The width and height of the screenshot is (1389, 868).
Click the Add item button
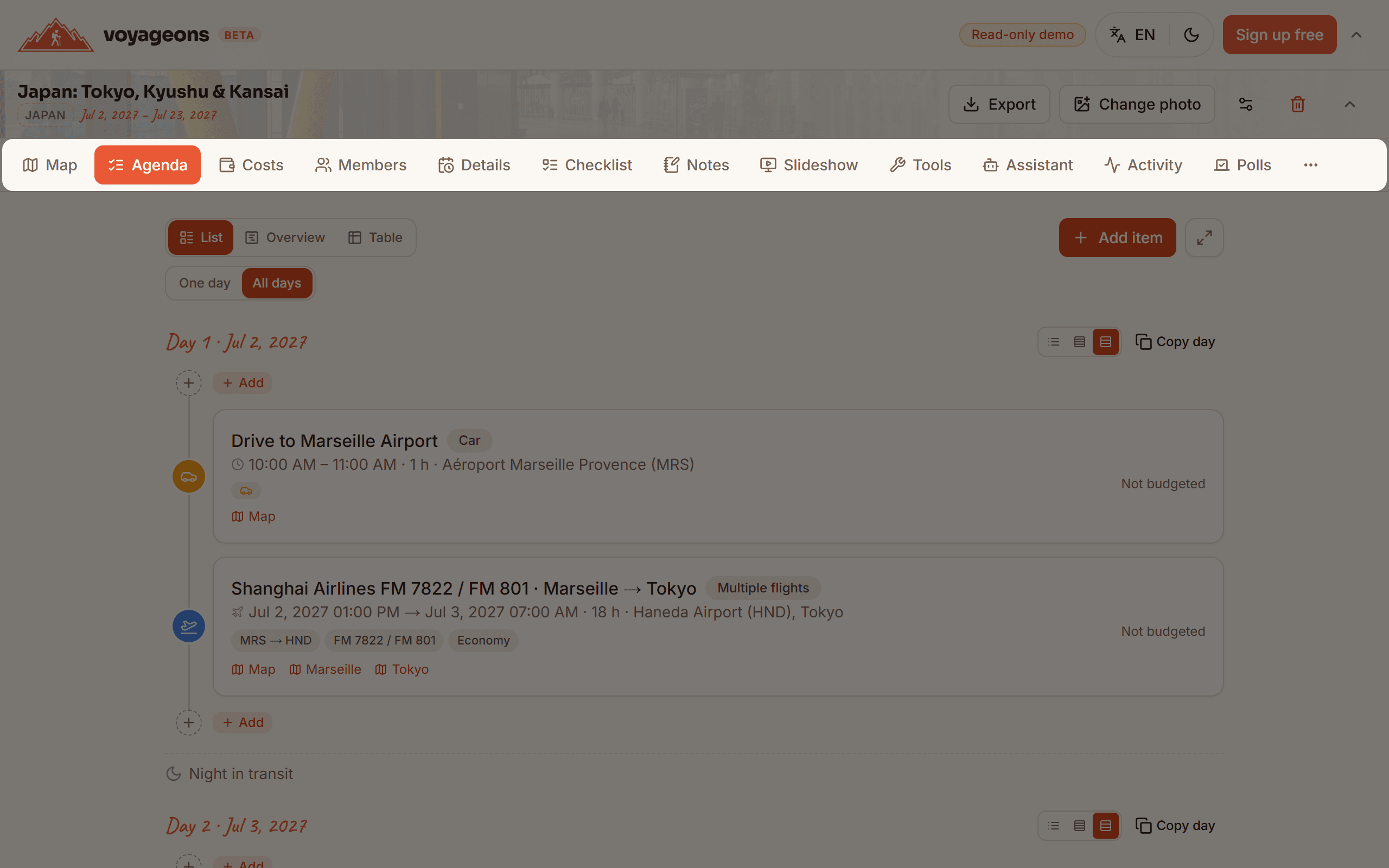1117,238
